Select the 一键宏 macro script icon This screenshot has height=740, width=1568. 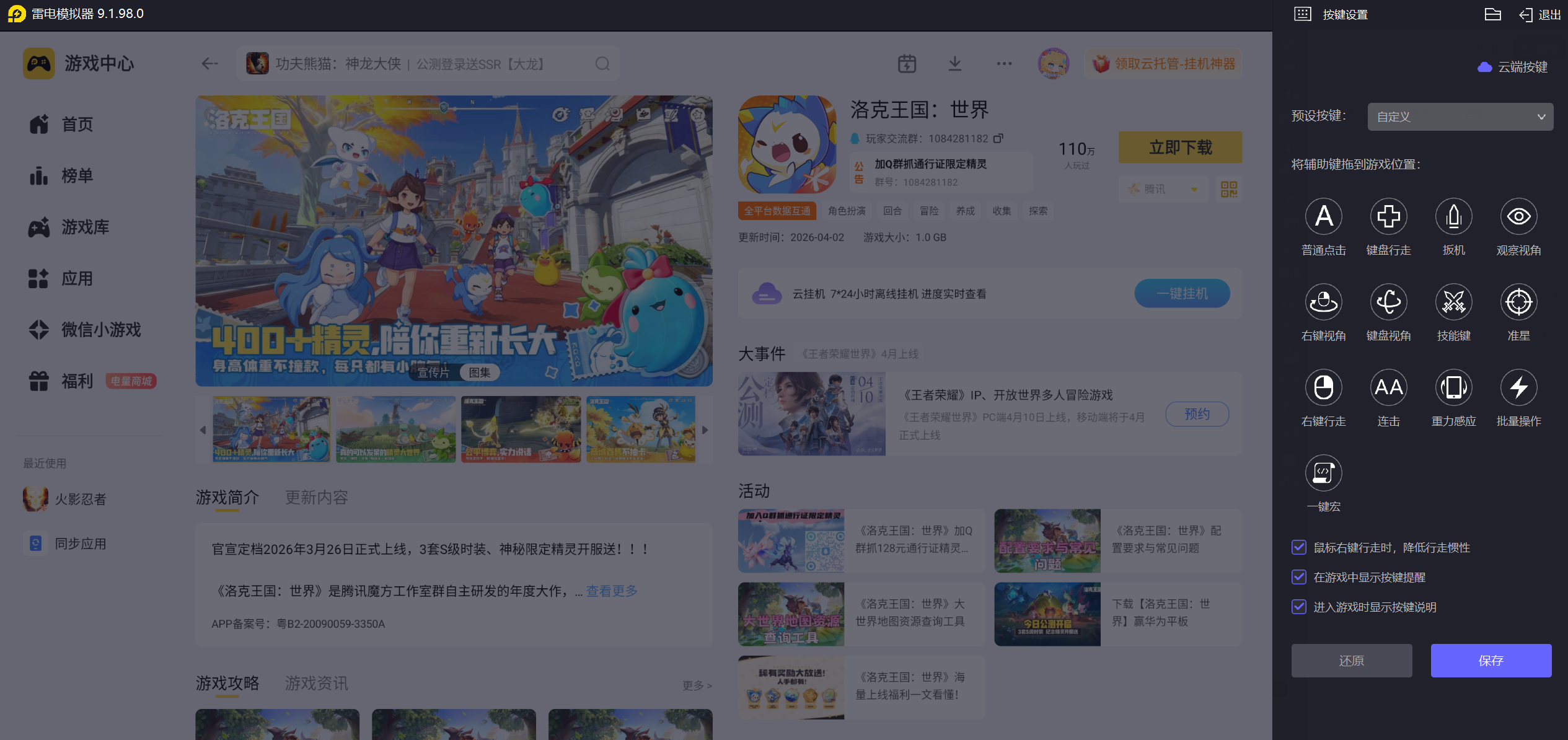coord(1323,473)
